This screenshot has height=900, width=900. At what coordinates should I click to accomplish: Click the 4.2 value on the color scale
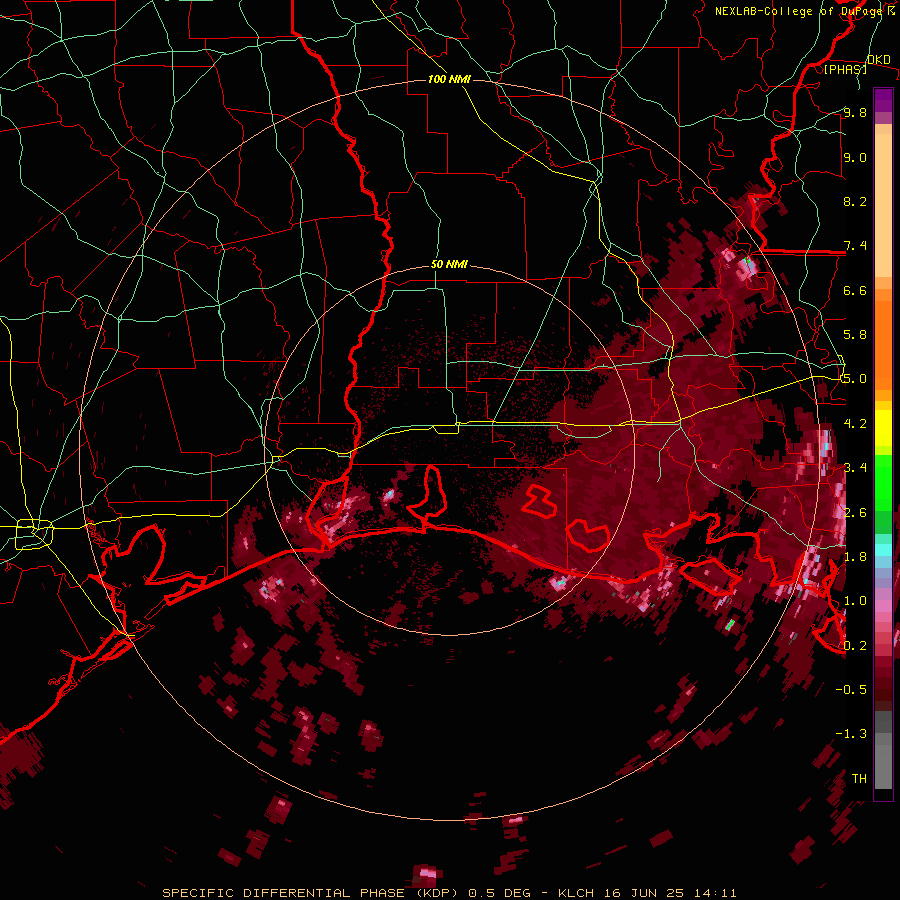tap(855, 424)
